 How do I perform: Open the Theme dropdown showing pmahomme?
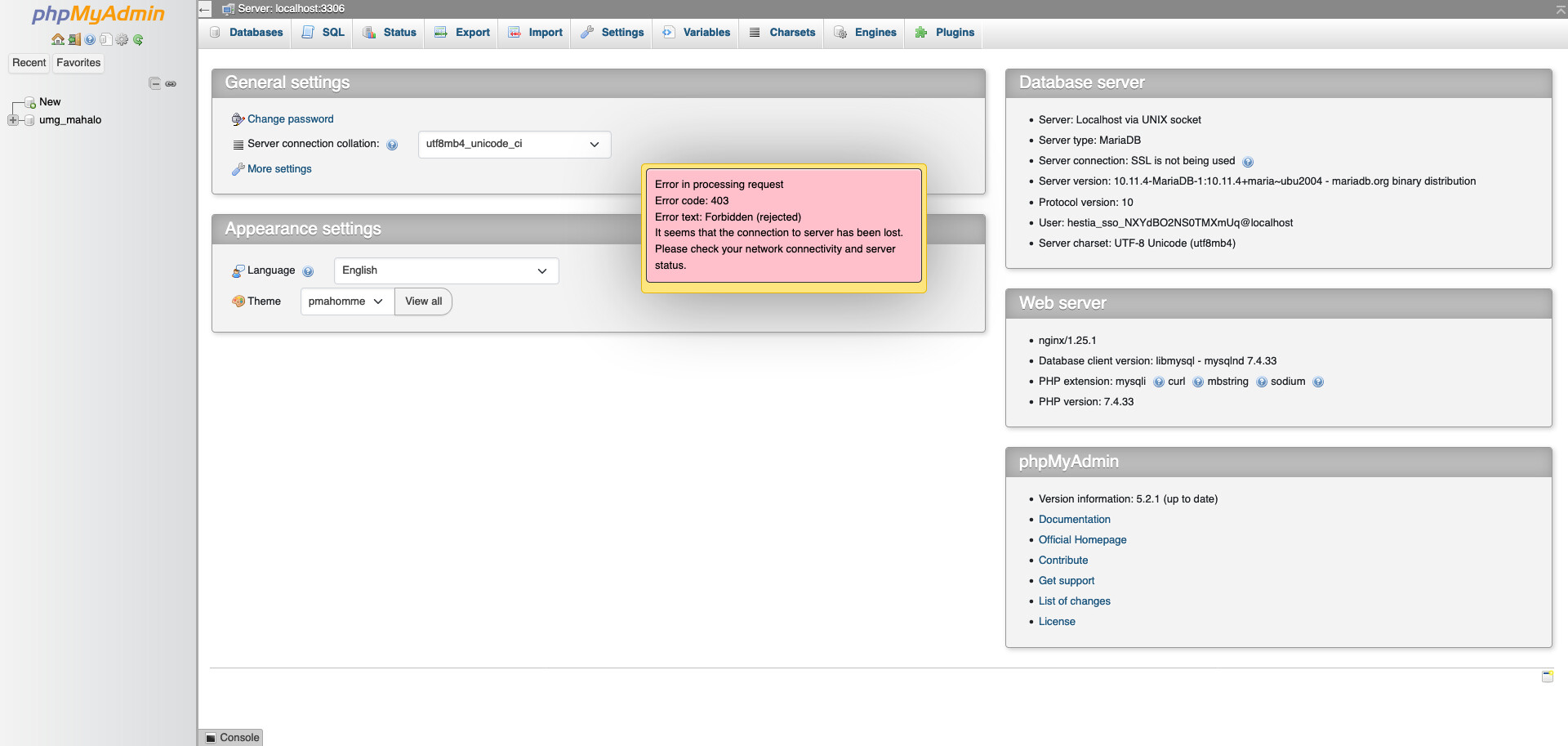pyautogui.click(x=347, y=302)
